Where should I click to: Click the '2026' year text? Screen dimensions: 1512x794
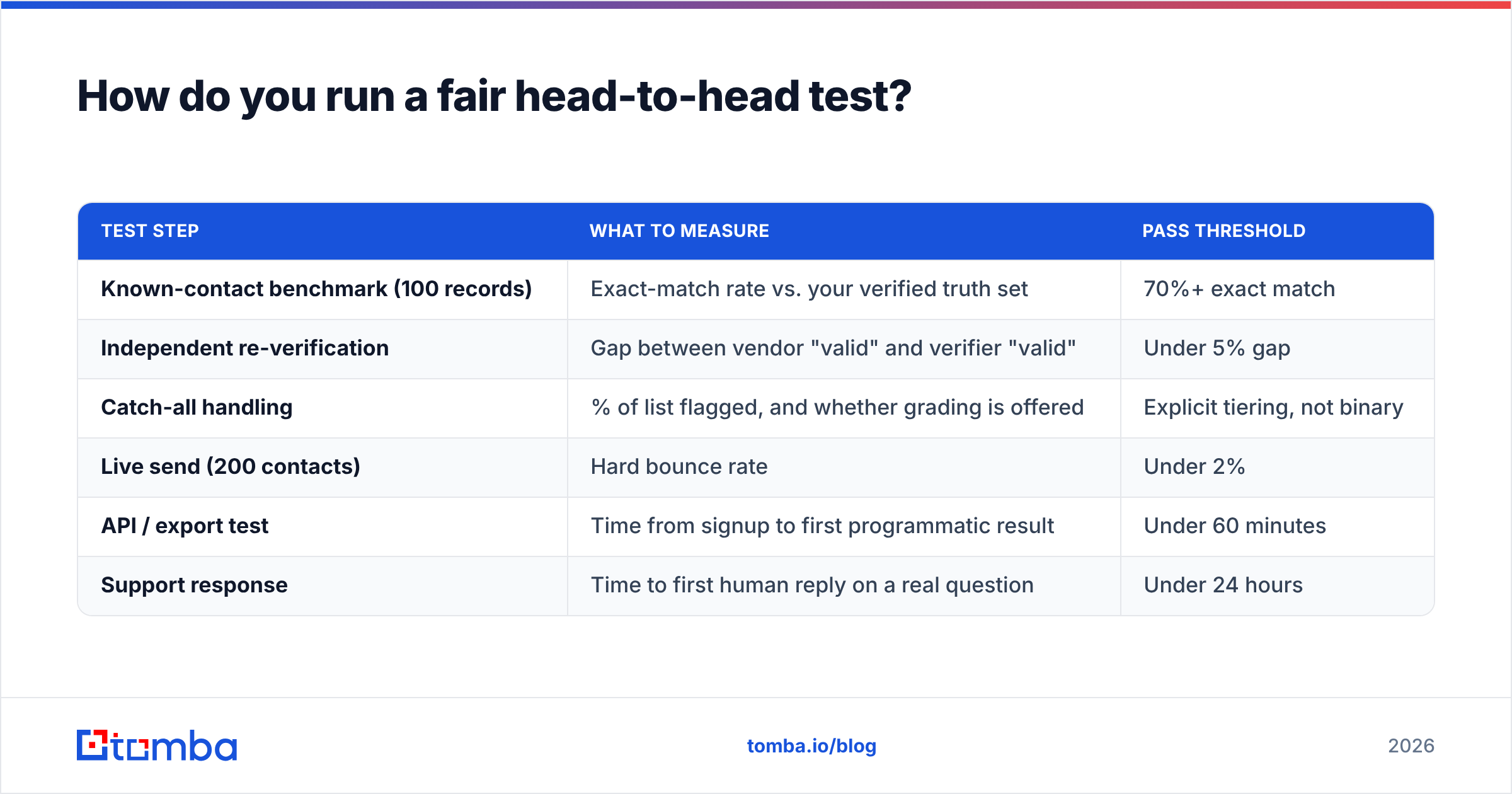click(x=1411, y=746)
